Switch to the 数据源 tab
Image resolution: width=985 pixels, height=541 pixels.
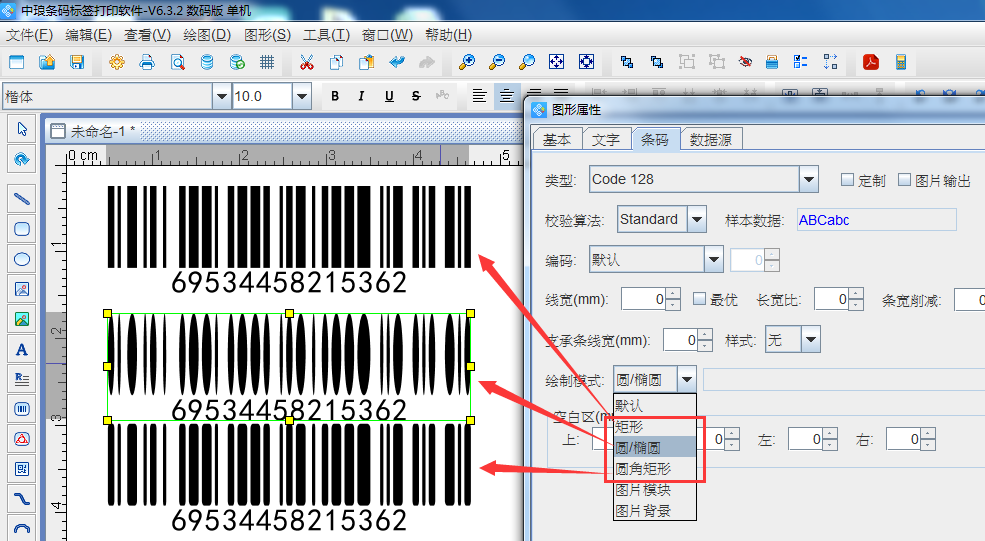click(x=710, y=140)
